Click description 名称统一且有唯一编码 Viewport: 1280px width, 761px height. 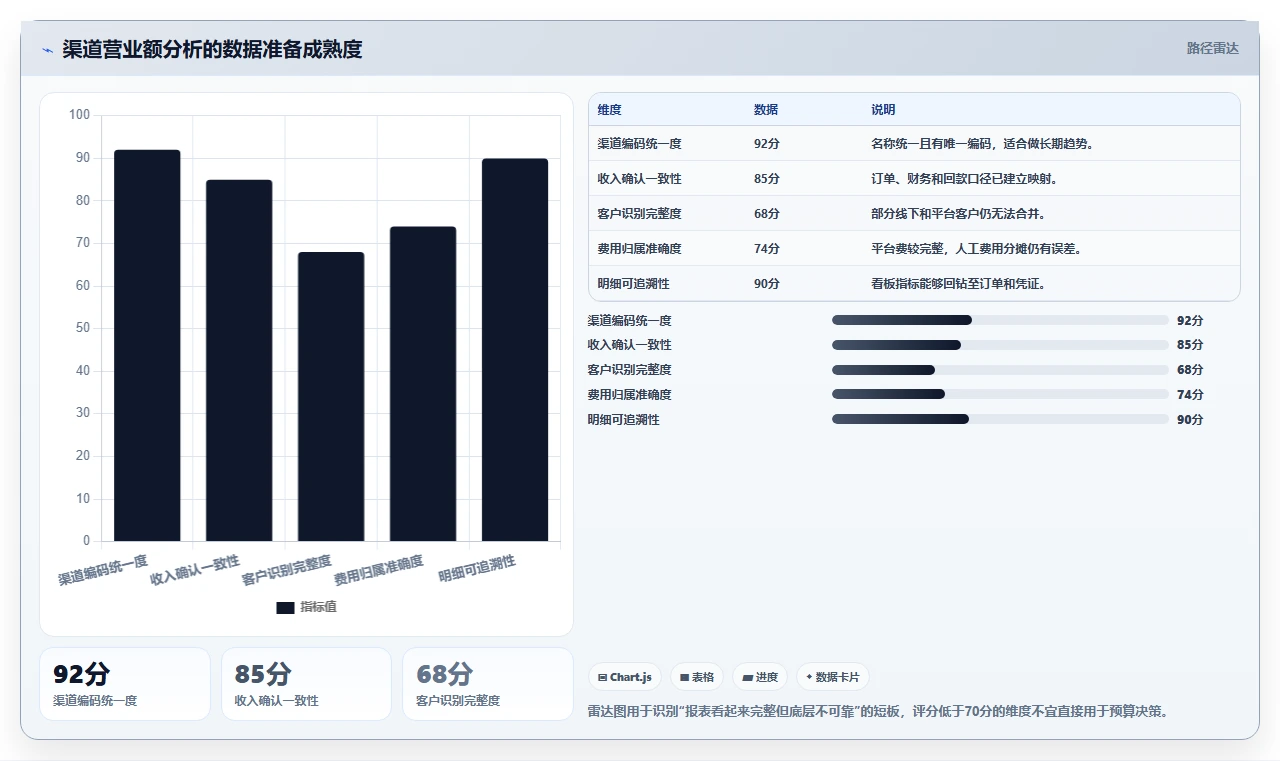click(x=983, y=144)
